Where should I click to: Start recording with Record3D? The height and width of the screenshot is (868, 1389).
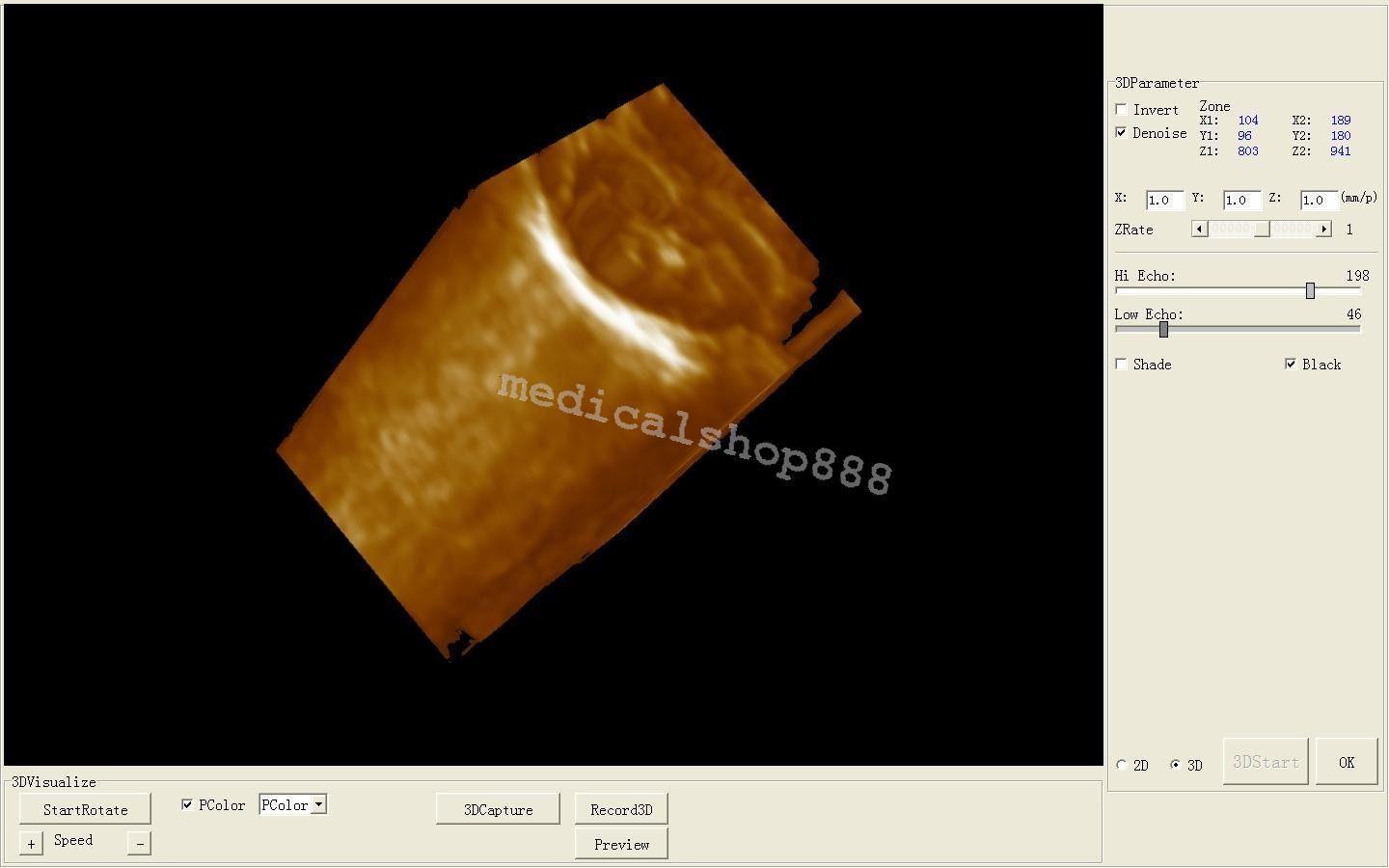pyautogui.click(x=620, y=809)
